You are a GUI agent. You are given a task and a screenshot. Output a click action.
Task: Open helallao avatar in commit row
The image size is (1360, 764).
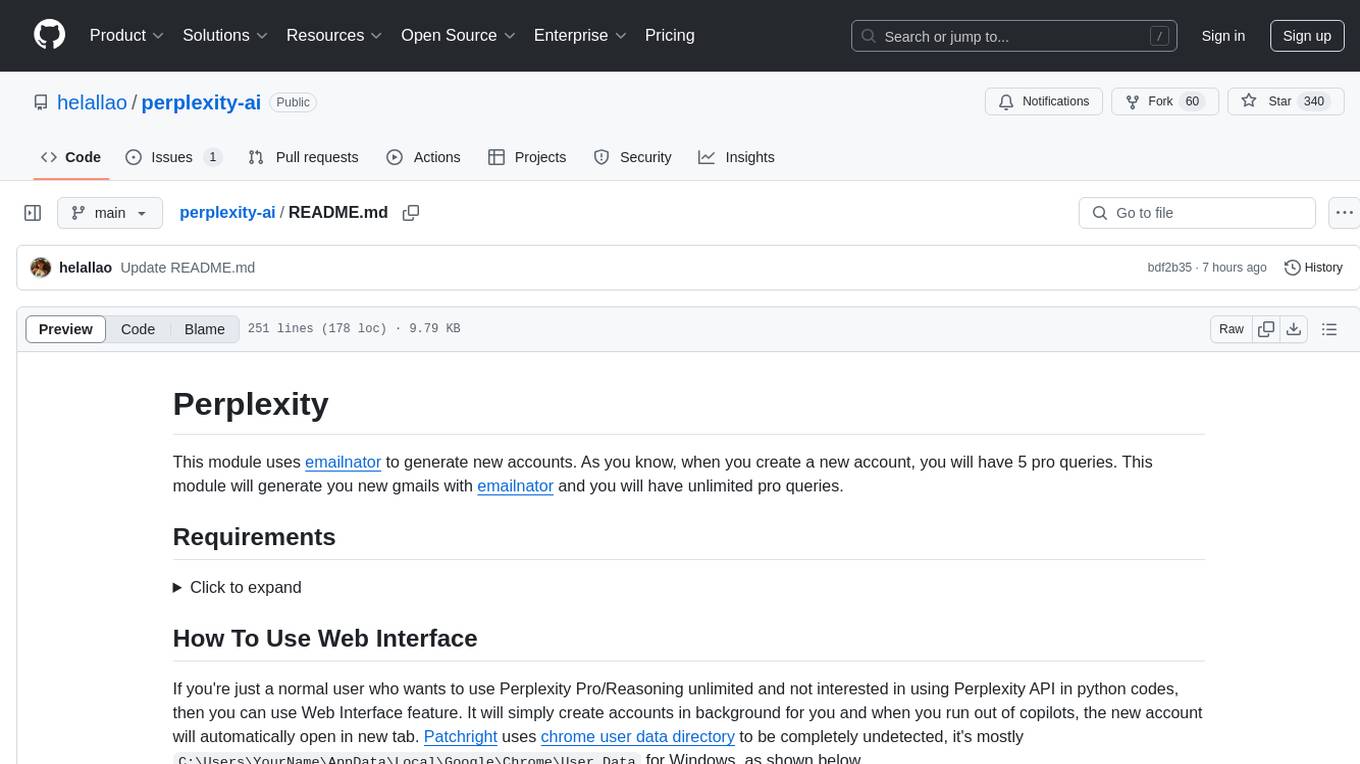click(x=41, y=267)
